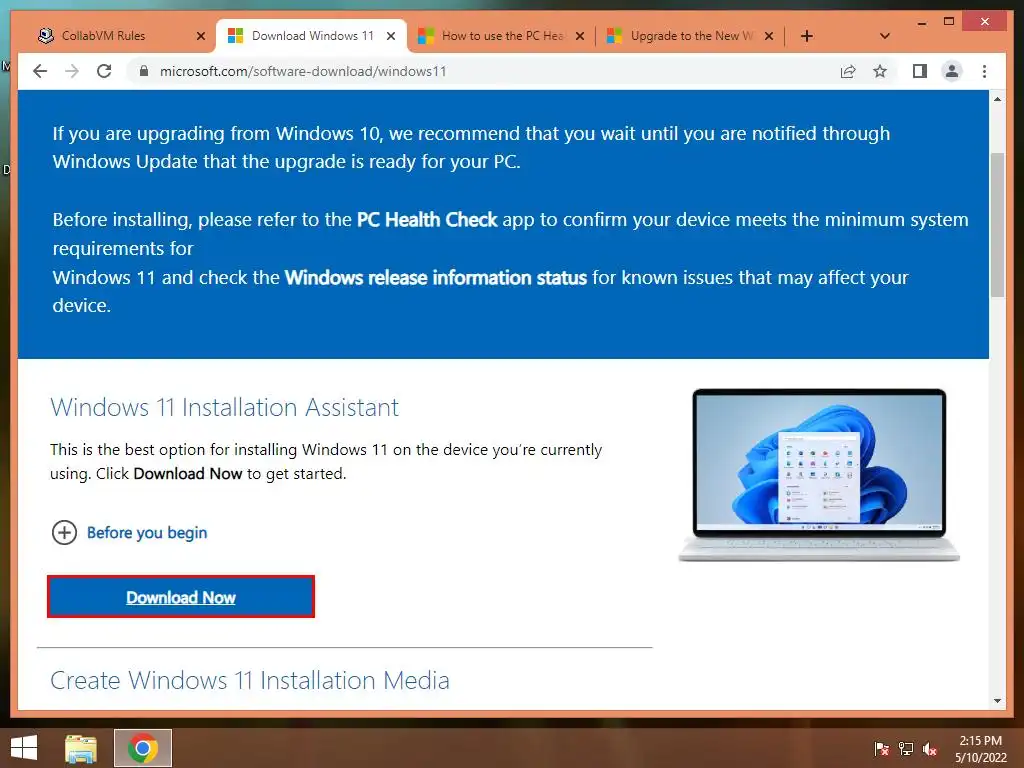Viewport: 1024px width, 768px height.
Task: Select the Download Windows 11 tab
Action: click(312, 36)
